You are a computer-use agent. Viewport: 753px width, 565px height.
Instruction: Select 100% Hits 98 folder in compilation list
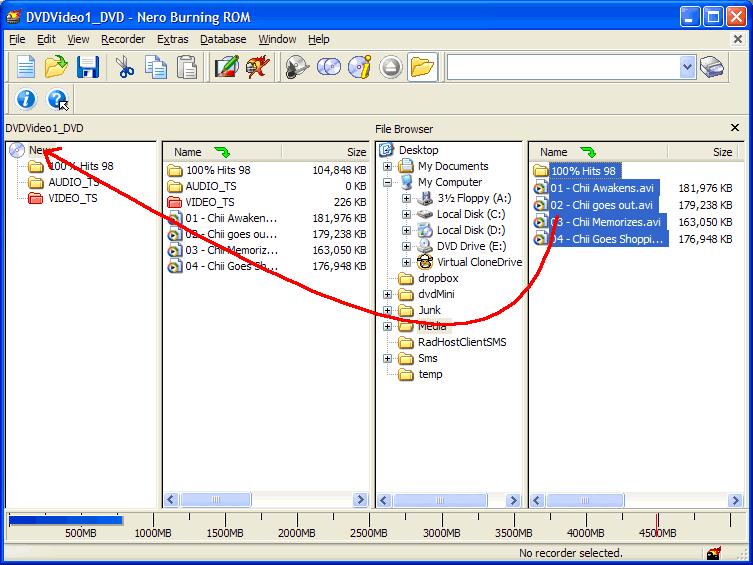coord(218,170)
